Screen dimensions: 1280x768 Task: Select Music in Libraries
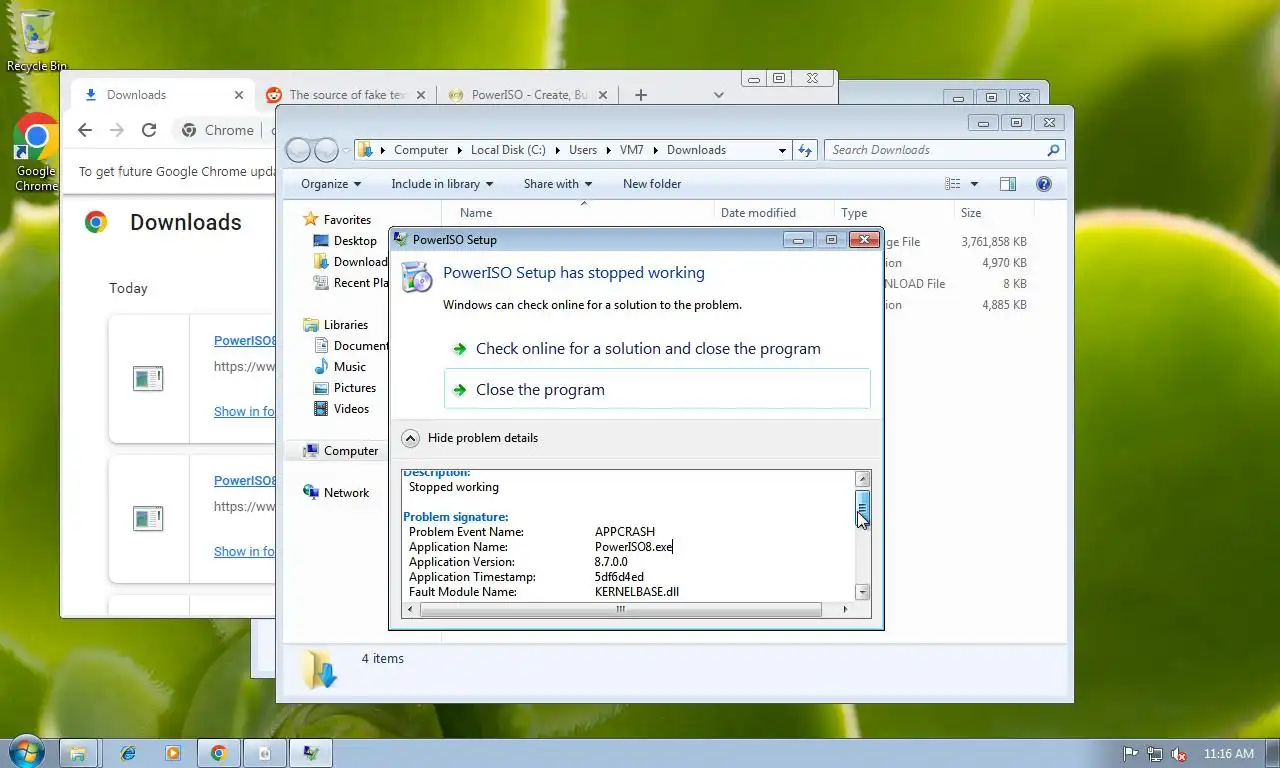point(340,367)
